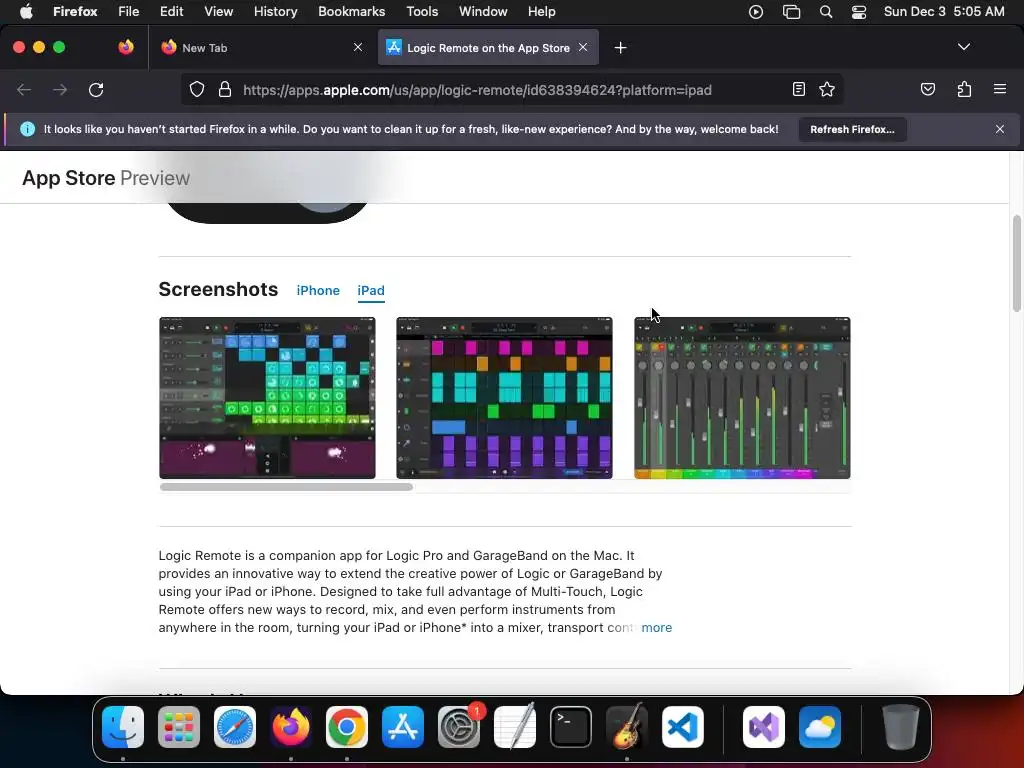Switch screenshots to iPhone
The width and height of the screenshot is (1024, 768).
318,291
